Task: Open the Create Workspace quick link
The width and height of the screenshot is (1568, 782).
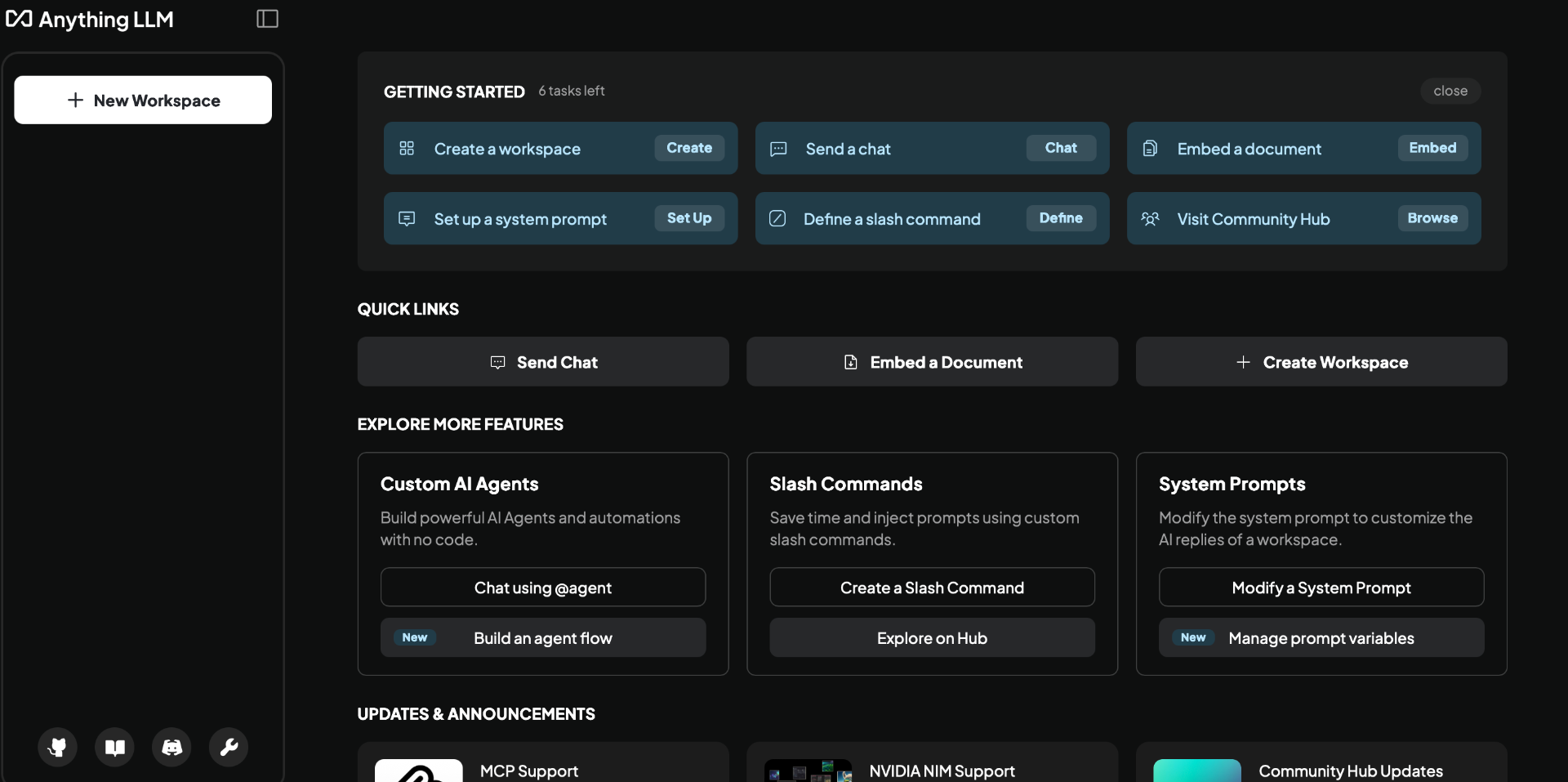Action: 1321,361
